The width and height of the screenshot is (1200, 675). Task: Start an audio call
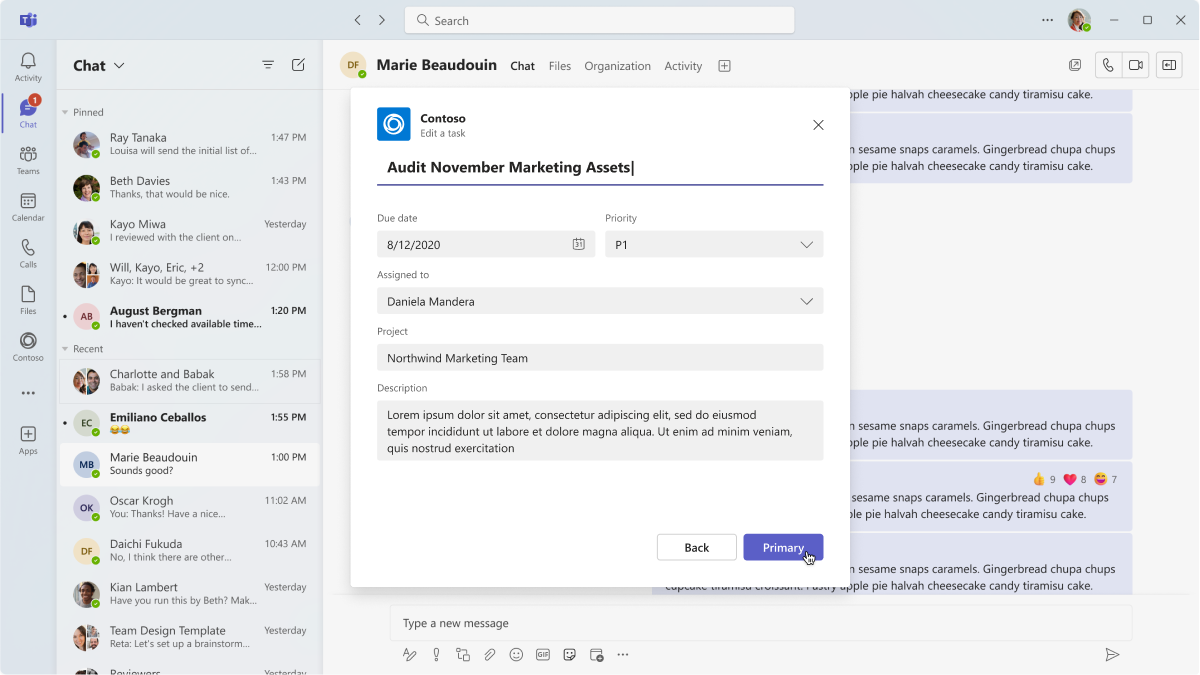point(1107,64)
